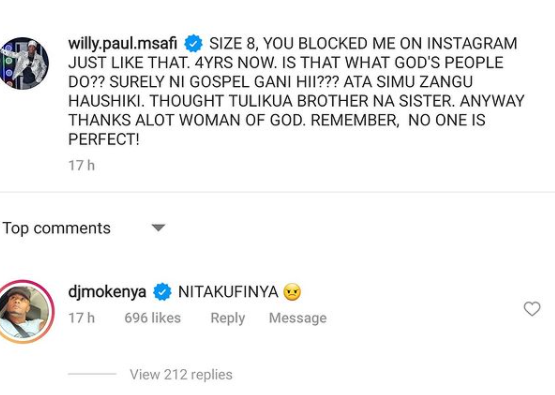
Task: Click the NITAKUFINYA comment text
Action: click(x=228, y=292)
